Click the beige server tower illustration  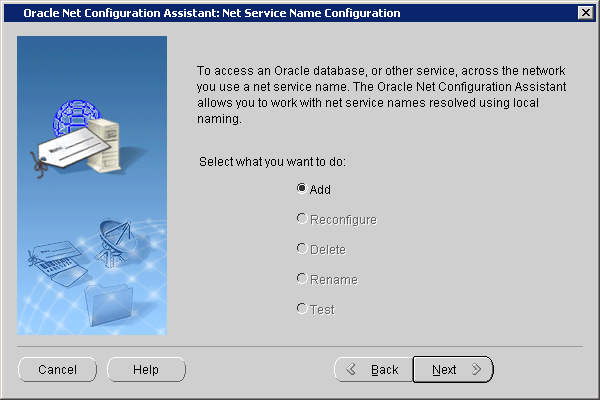click(103, 145)
